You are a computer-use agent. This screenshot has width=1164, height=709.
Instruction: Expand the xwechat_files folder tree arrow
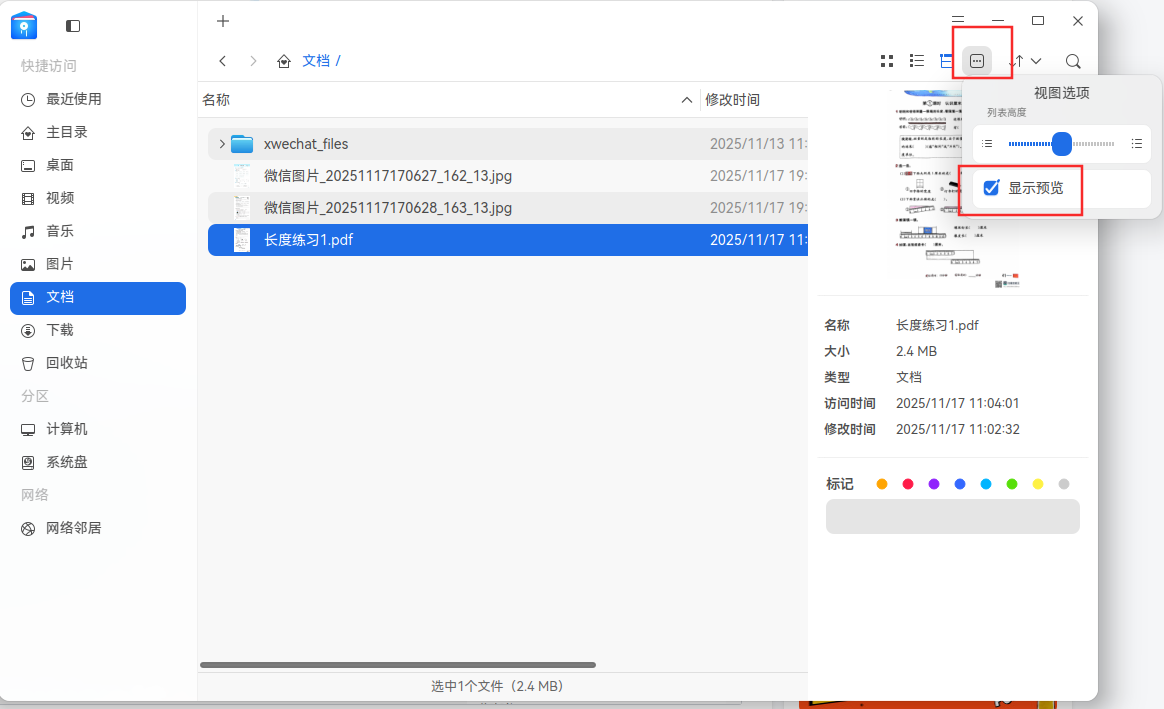(x=222, y=144)
